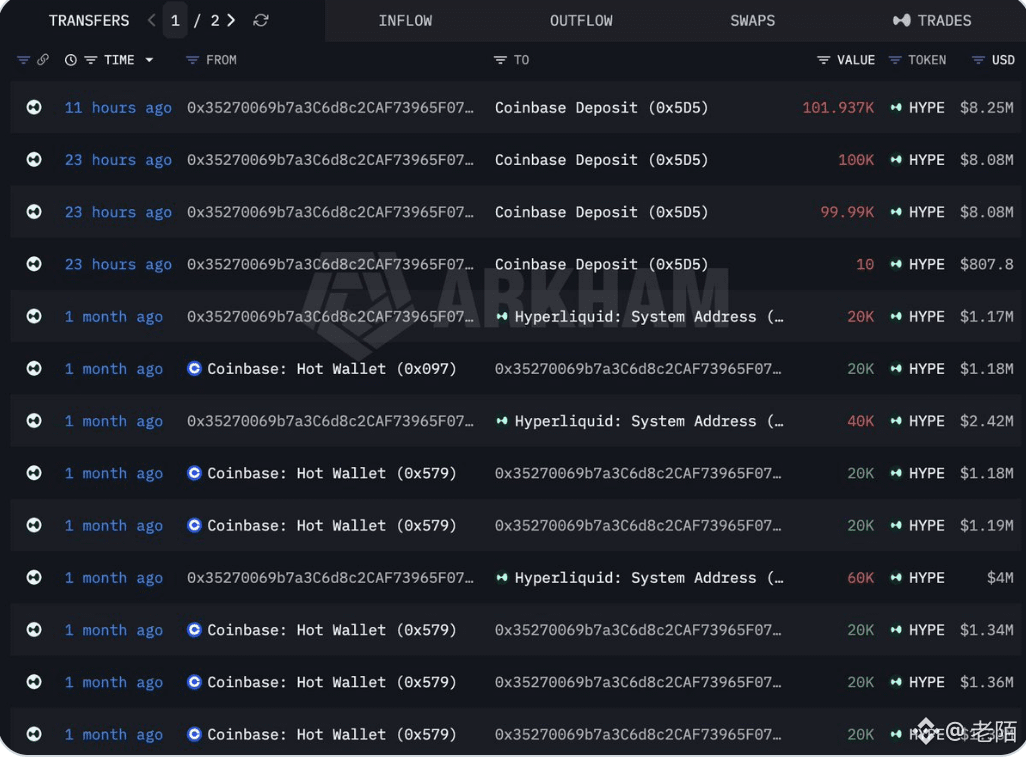Click the 101.937K value

(838, 107)
